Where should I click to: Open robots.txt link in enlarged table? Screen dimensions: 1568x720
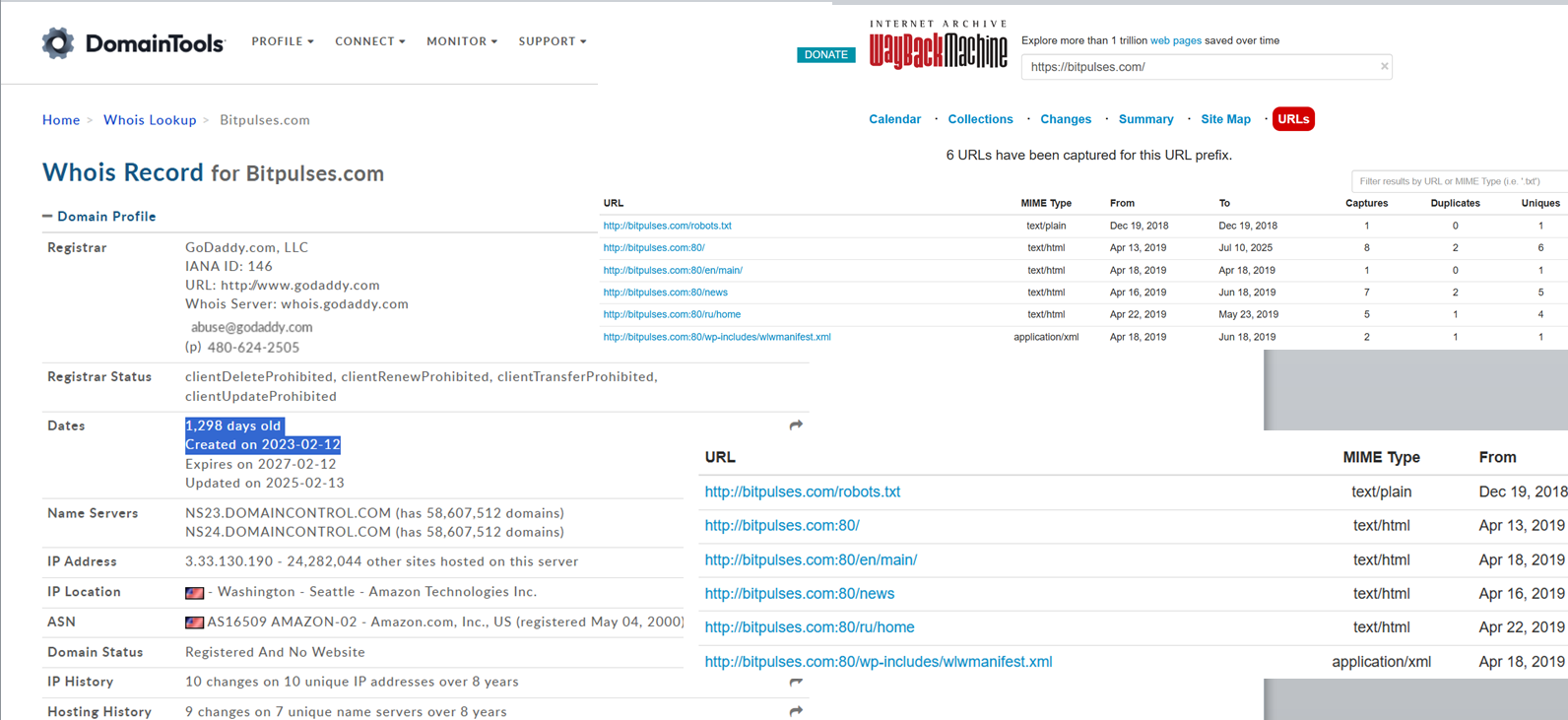tap(803, 491)
